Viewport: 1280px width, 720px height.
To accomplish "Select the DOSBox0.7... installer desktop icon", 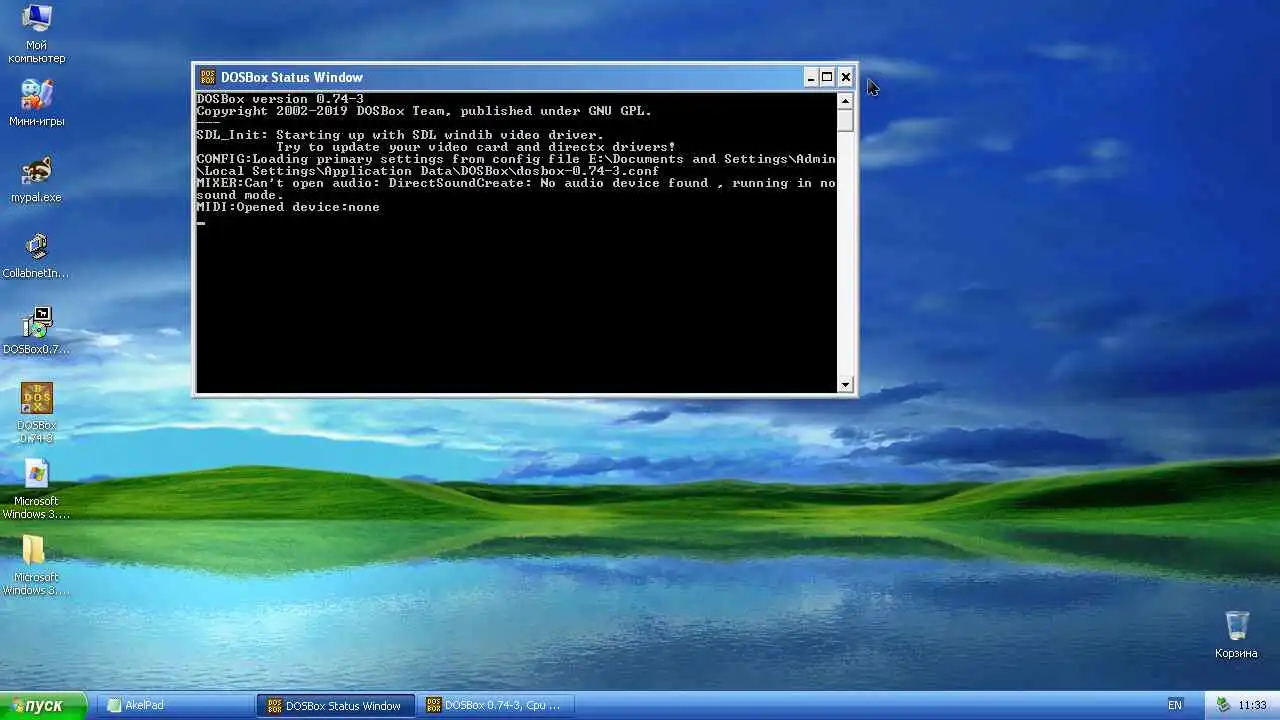I will [x=37, y=332].
